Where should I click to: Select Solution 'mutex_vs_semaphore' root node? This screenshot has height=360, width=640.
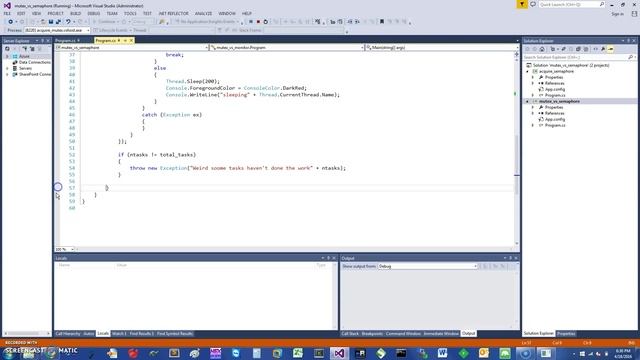point(571,65)
